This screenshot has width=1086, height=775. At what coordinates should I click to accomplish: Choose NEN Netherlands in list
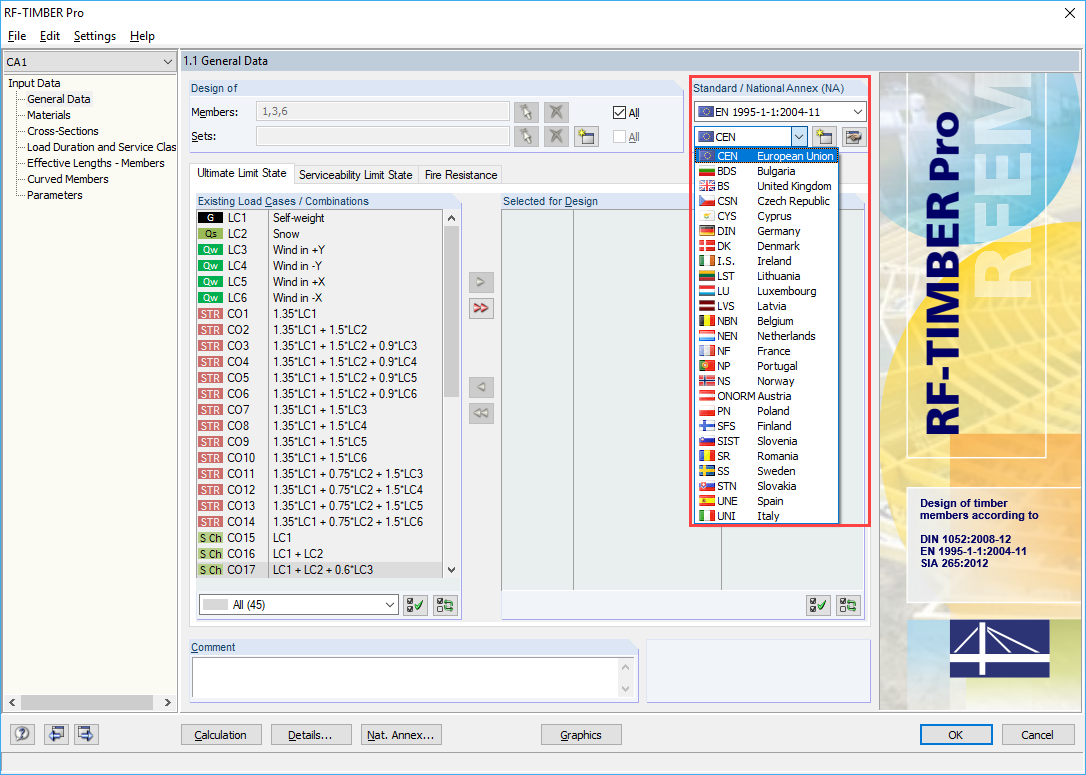[x=767, y=336]
